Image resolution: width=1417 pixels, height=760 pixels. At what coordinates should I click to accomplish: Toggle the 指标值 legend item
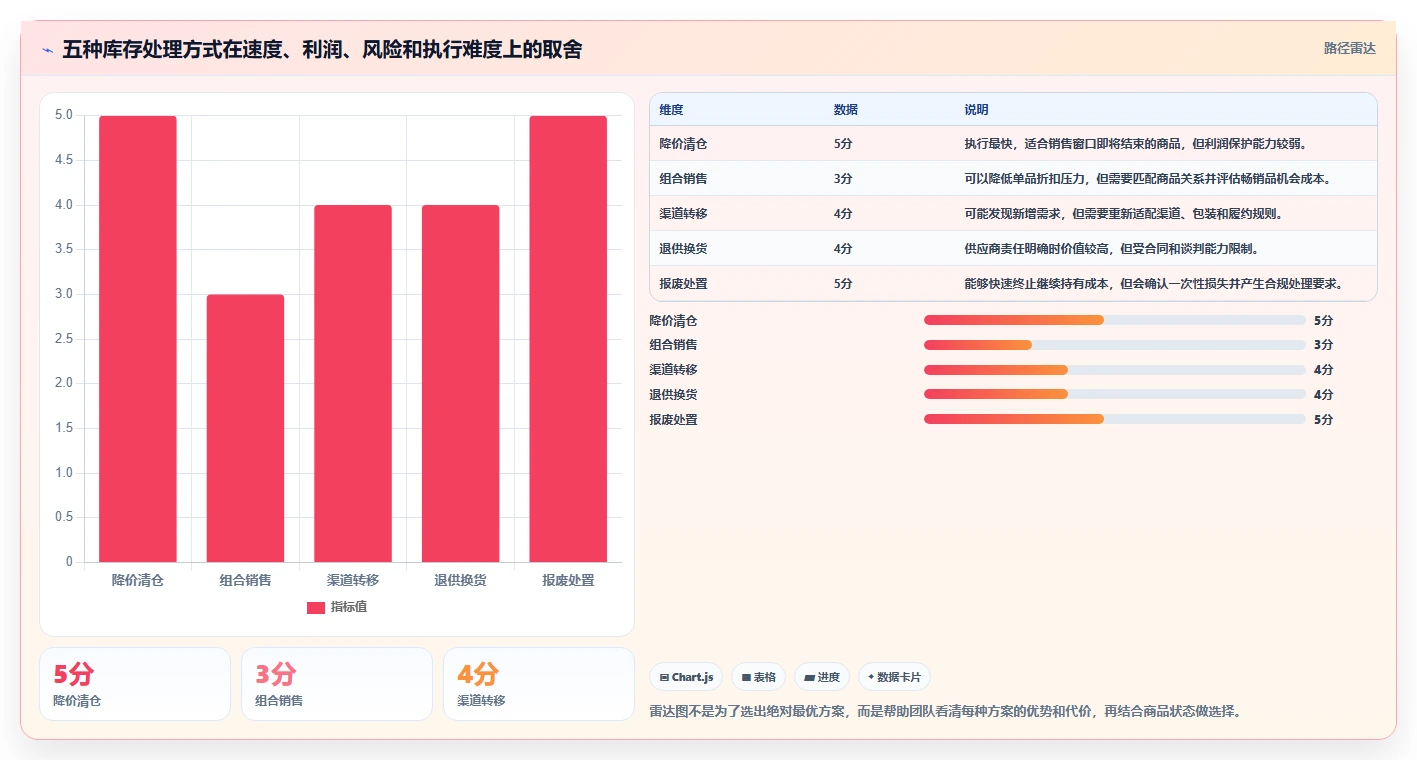337,607
